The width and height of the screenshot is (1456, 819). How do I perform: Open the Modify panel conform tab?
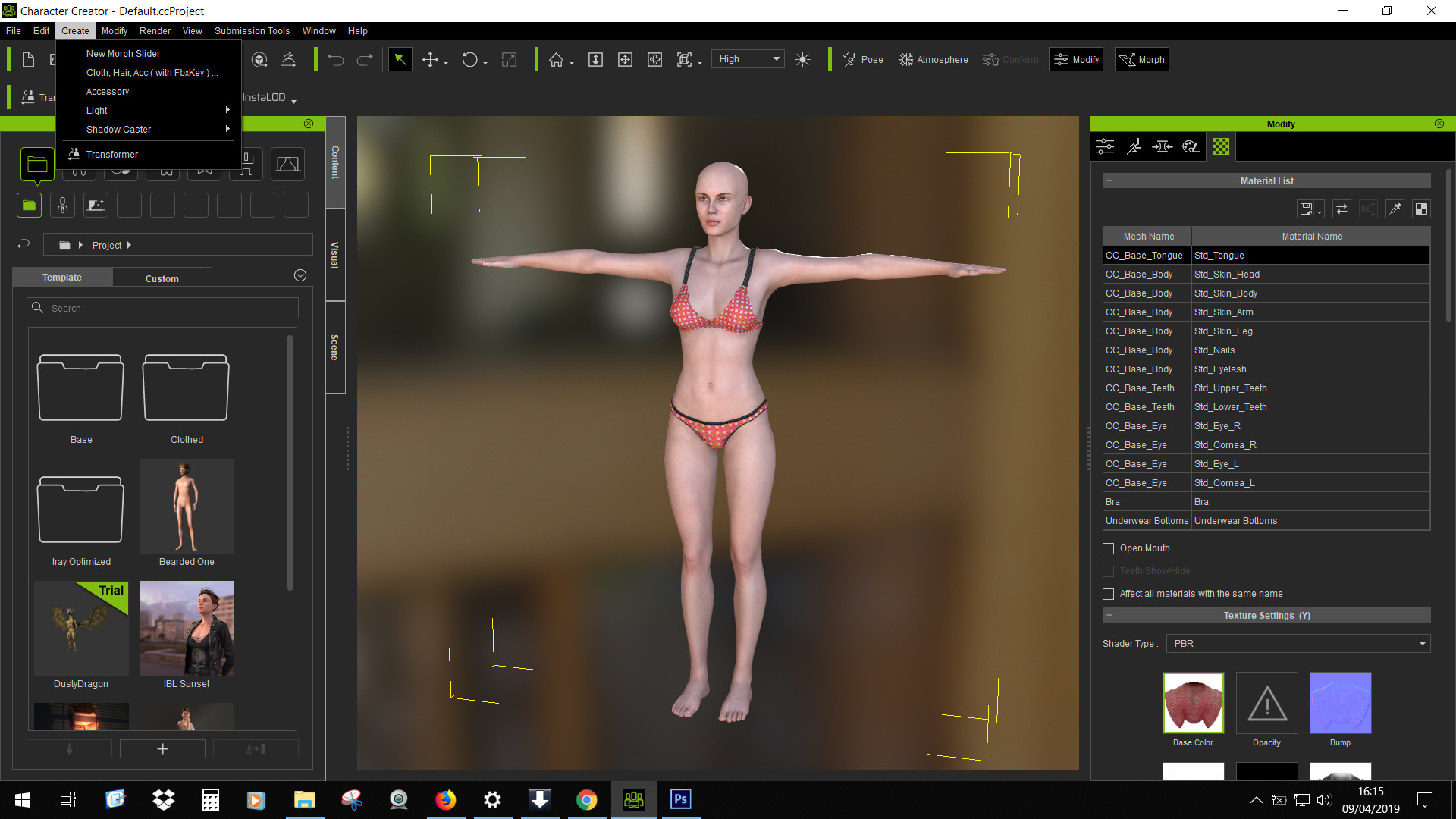1163,146
